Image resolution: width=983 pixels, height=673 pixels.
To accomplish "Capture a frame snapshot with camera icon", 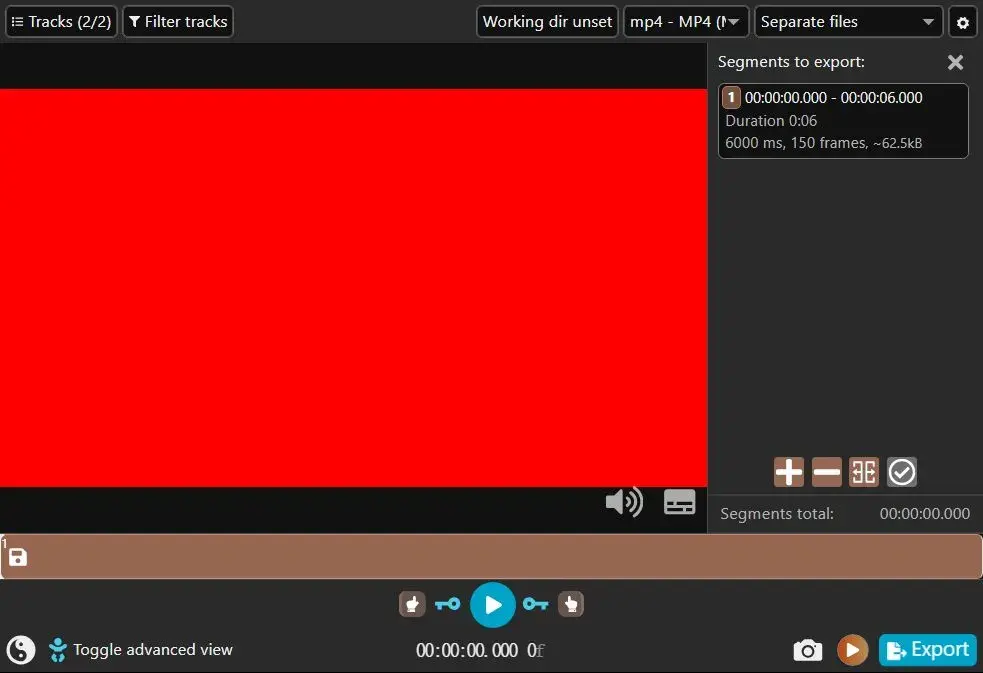I will click(807, 650).
